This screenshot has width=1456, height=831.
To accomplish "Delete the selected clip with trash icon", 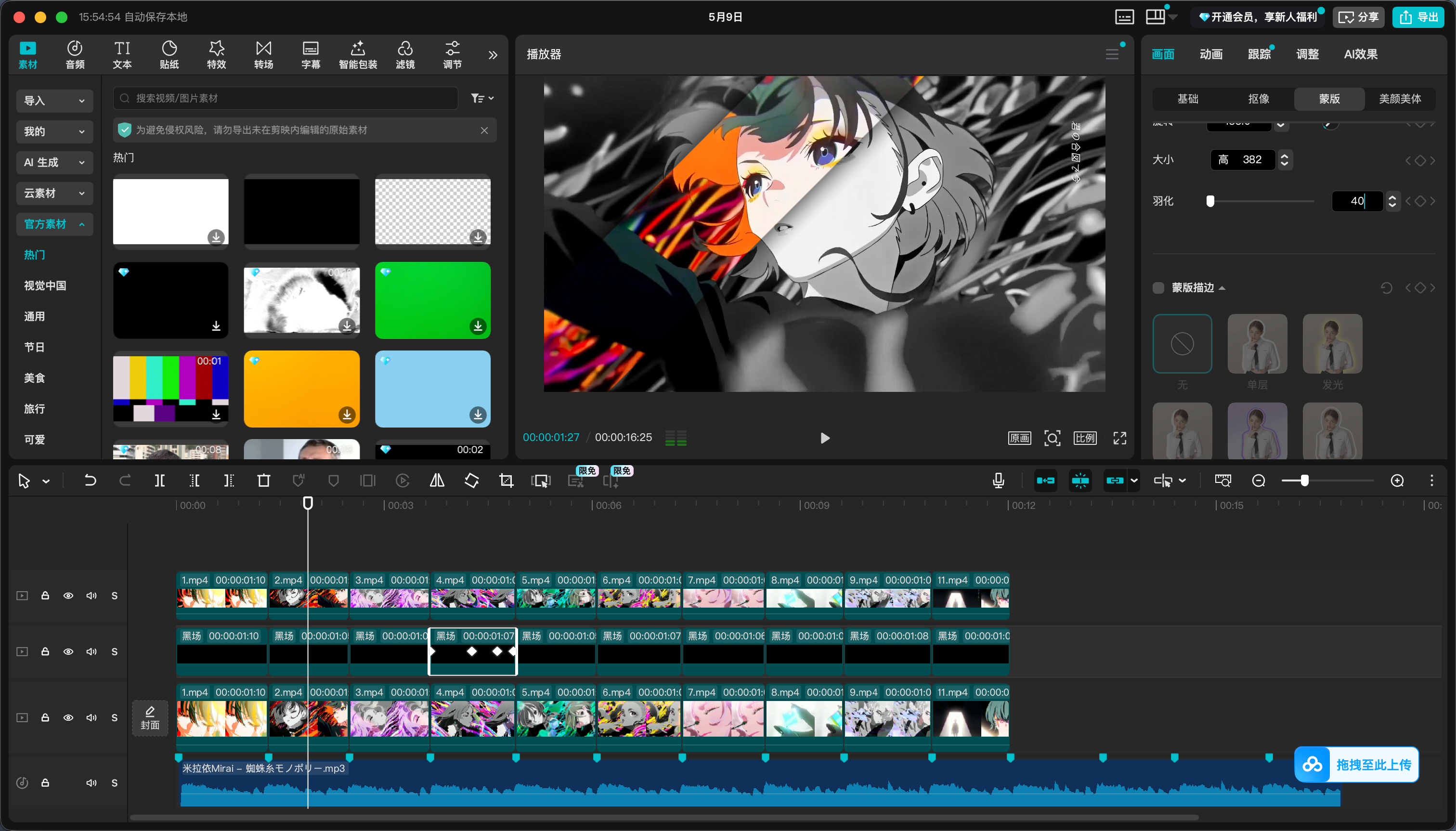I will pyautogui.click(x=264, y=480).
